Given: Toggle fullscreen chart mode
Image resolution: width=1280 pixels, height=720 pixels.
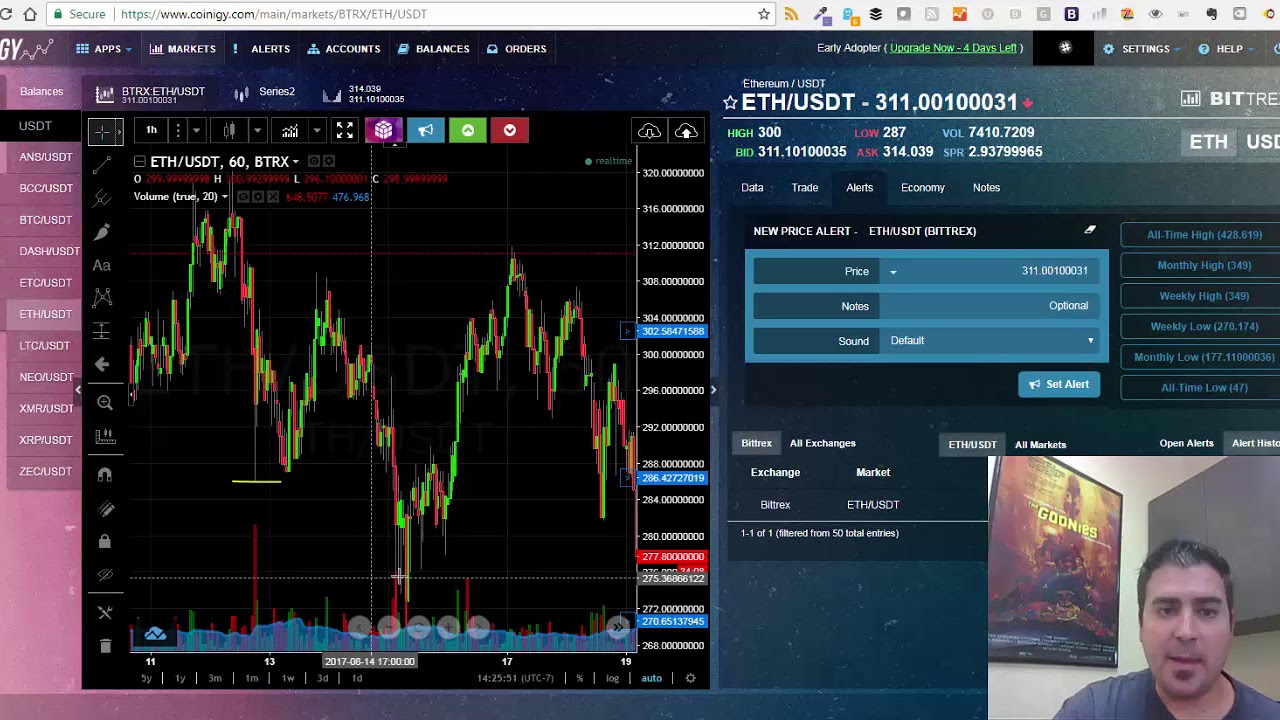Looking at the screenshot, I should coord(344,130).
